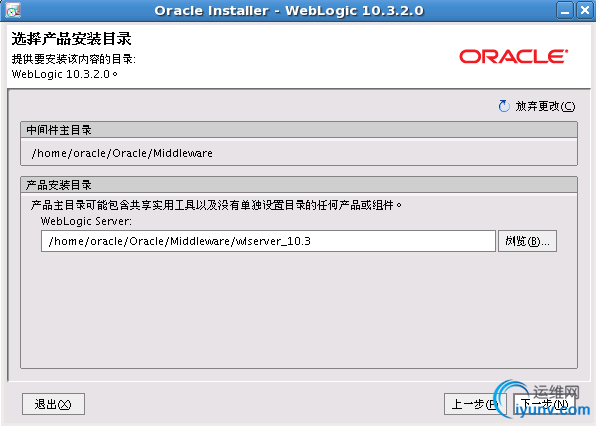Viewport: 596px width, 426px height.
Task: Click the WebLogic Server: label
Action: (86, 221)
